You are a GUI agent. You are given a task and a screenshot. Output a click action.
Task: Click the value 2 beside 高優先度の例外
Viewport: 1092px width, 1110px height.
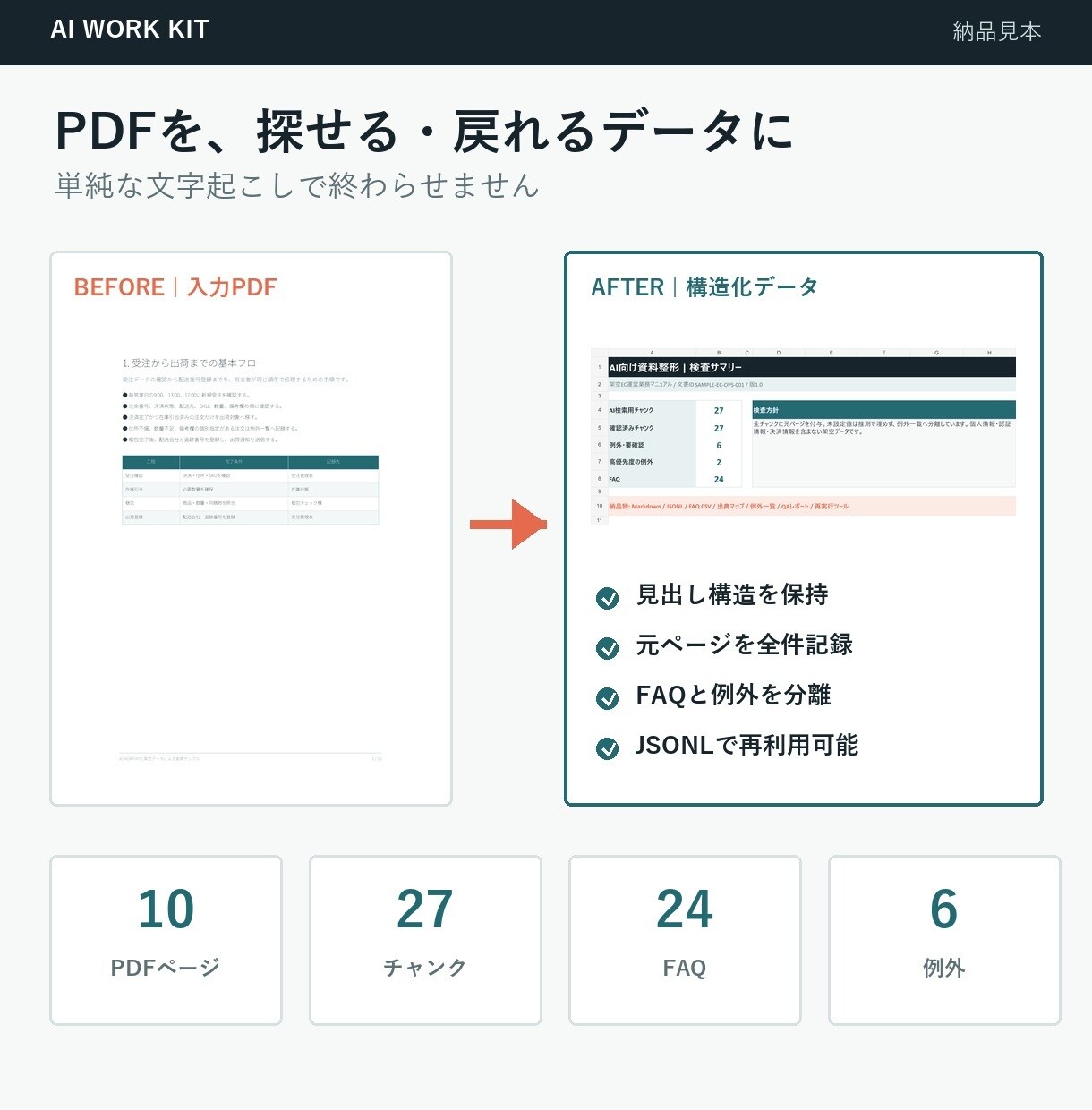[x=719, y=462]
